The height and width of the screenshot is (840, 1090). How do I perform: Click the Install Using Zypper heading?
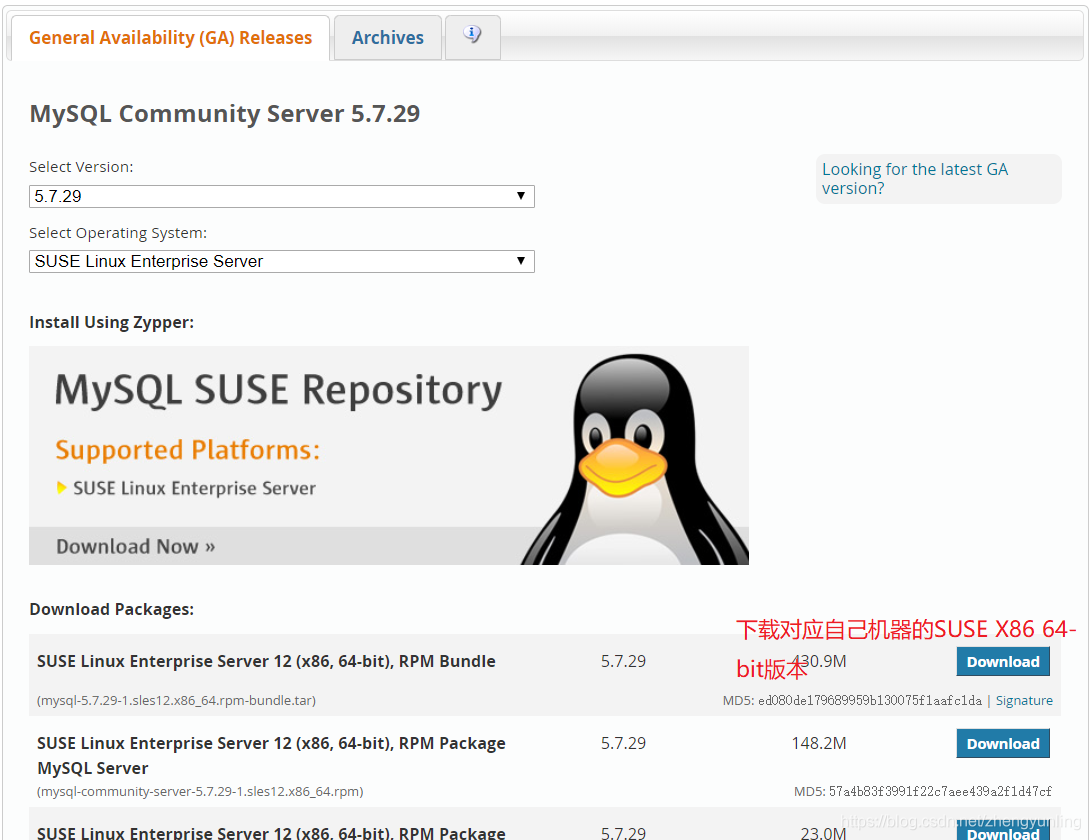click(x=112, y=323)
